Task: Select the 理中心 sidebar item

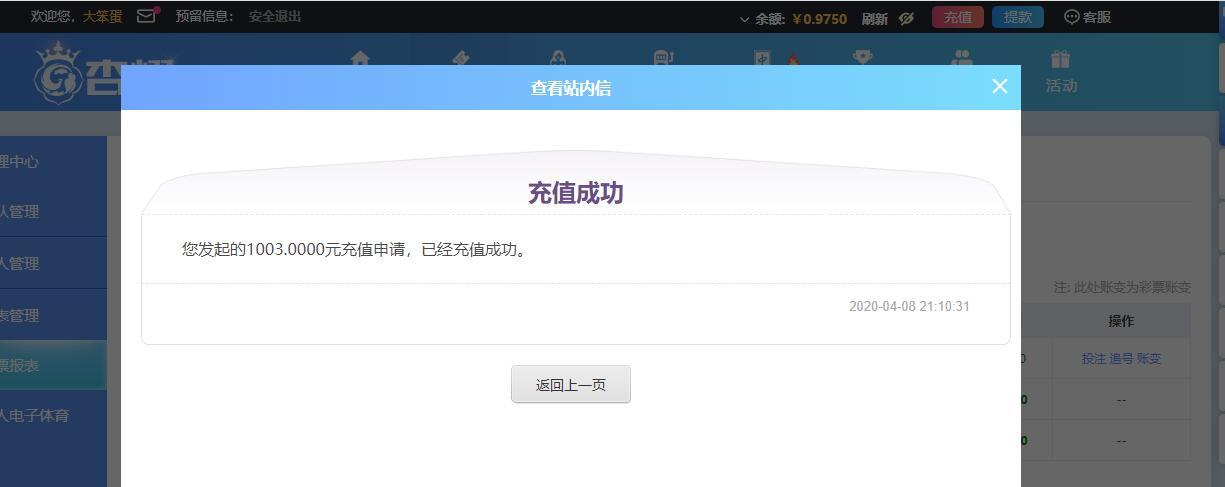Action: pos(53,161)
